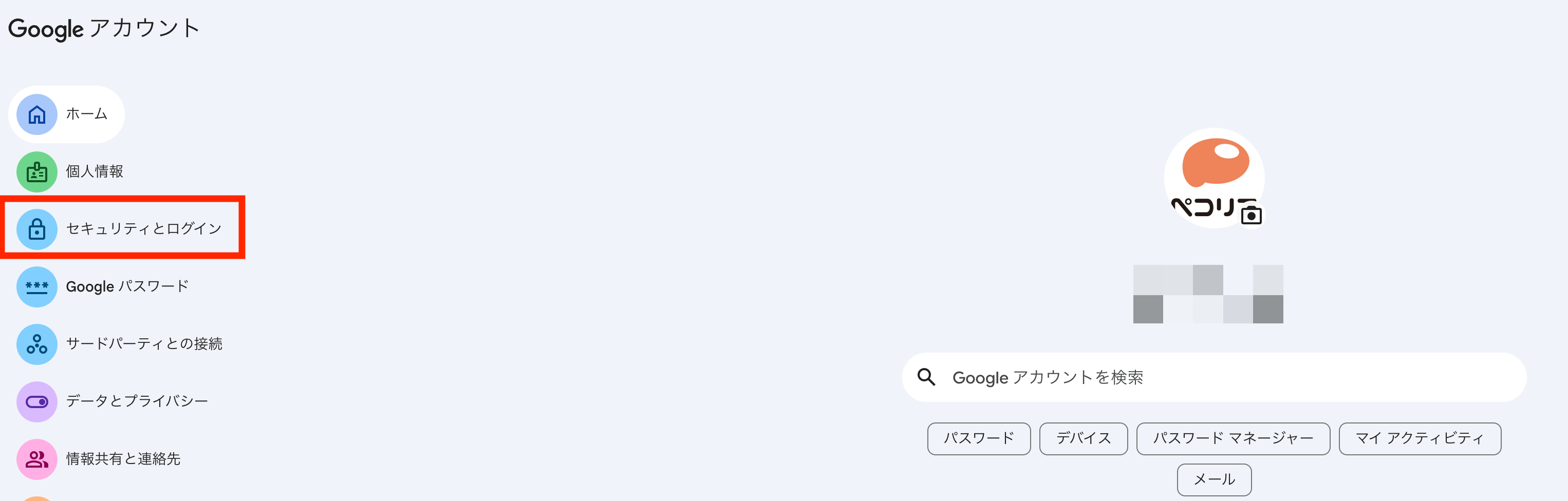Click the Home icon in sidebar
The width and height of the screenshot is (1568, 501).
pyautogui.click(x=36, y=114)
